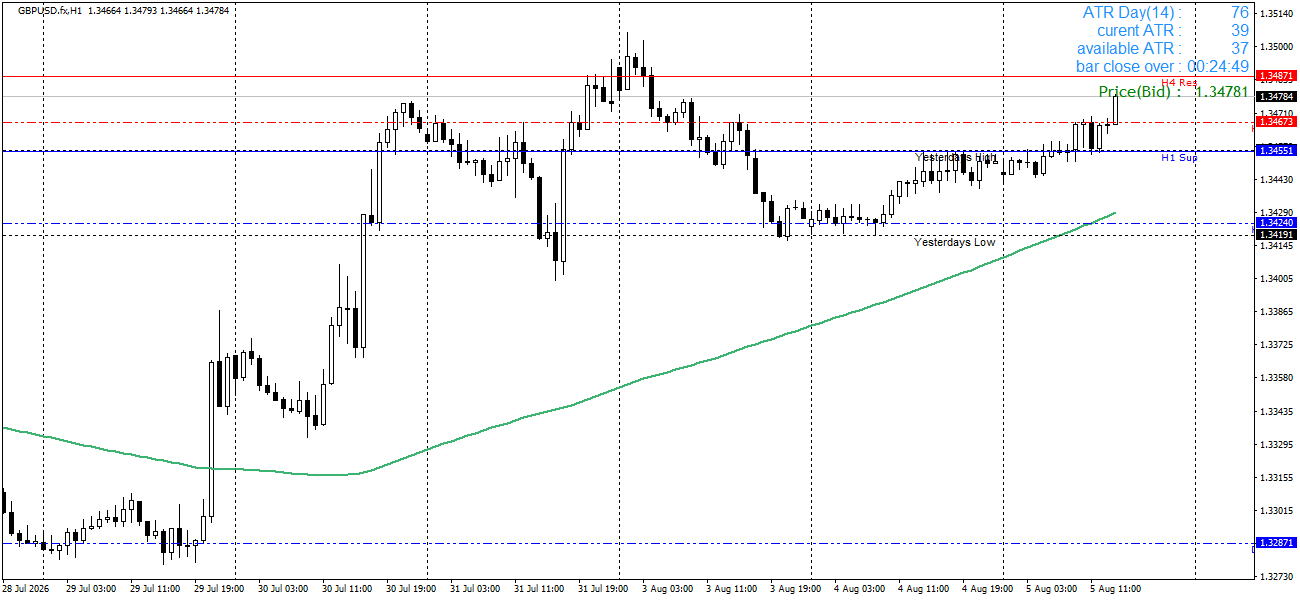Click the red 1.34673 price tag

1277,122
